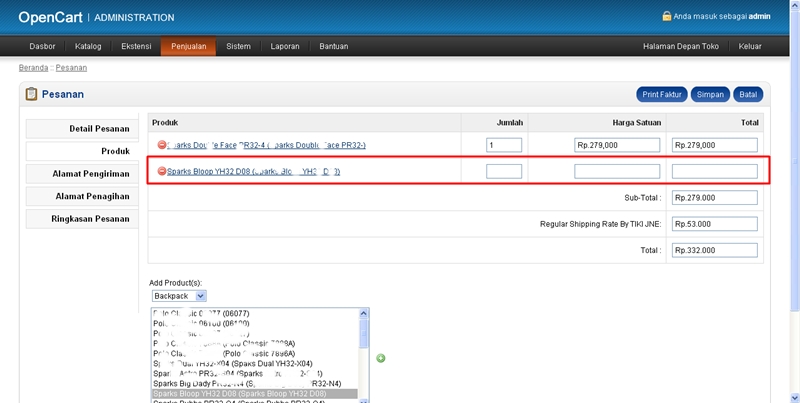Go to Halaman Depan Toko
This screenshot has width=800, height=403.
tap(681, 46)
